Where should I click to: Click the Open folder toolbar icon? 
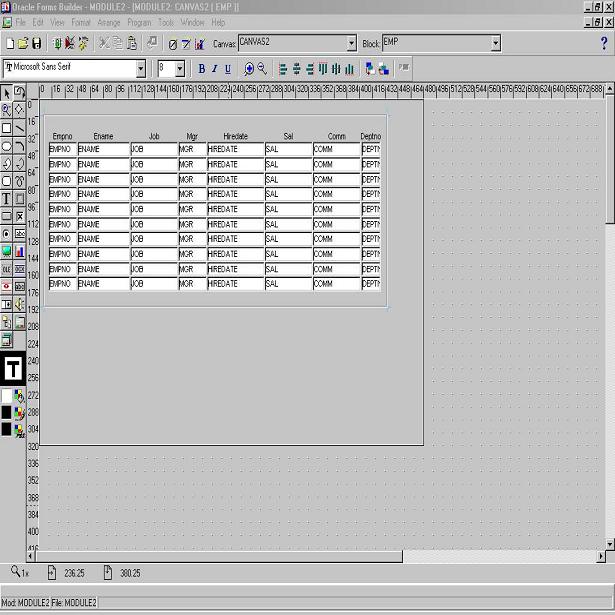[23, 44]
